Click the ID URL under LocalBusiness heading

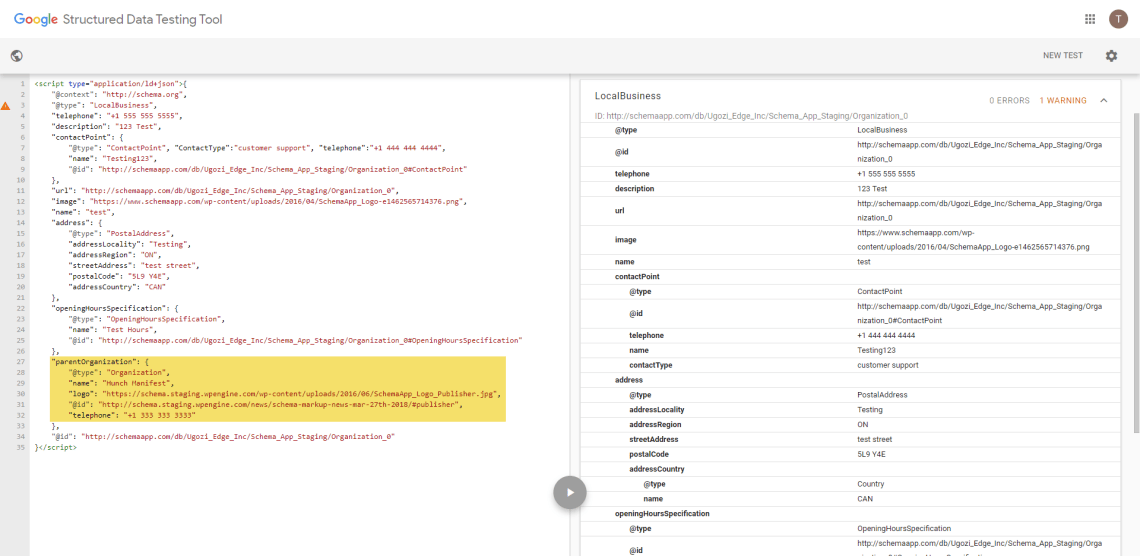752,116
